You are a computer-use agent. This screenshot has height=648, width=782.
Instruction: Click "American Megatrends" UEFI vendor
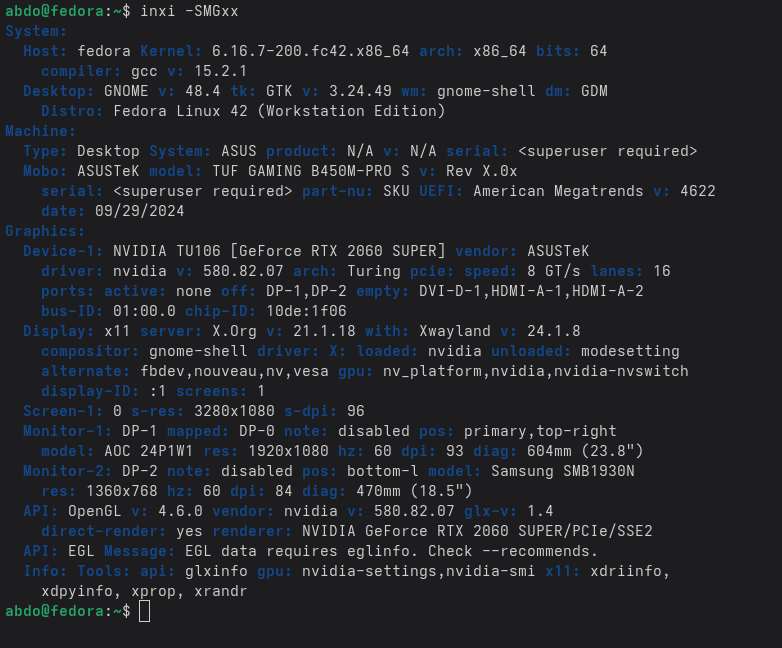(559, 191)
